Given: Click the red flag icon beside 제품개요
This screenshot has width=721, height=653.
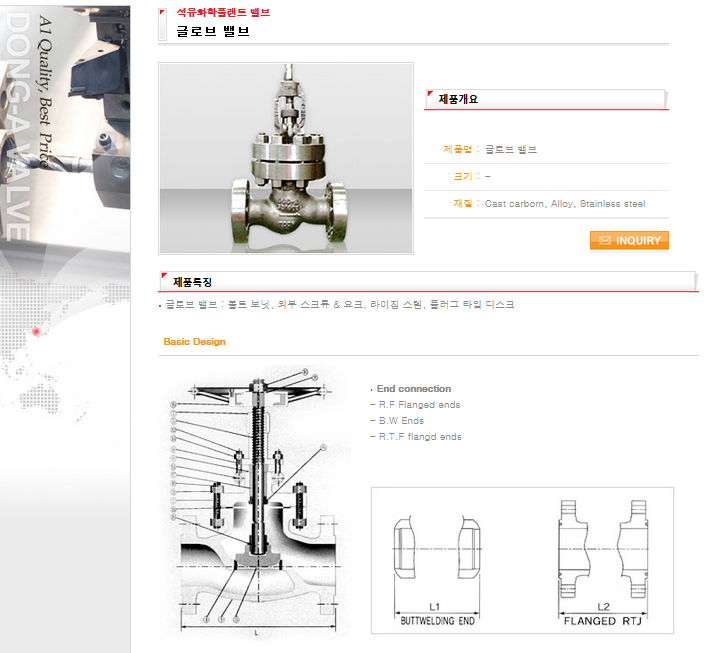Looking at the screenshot, I should 430,94.
